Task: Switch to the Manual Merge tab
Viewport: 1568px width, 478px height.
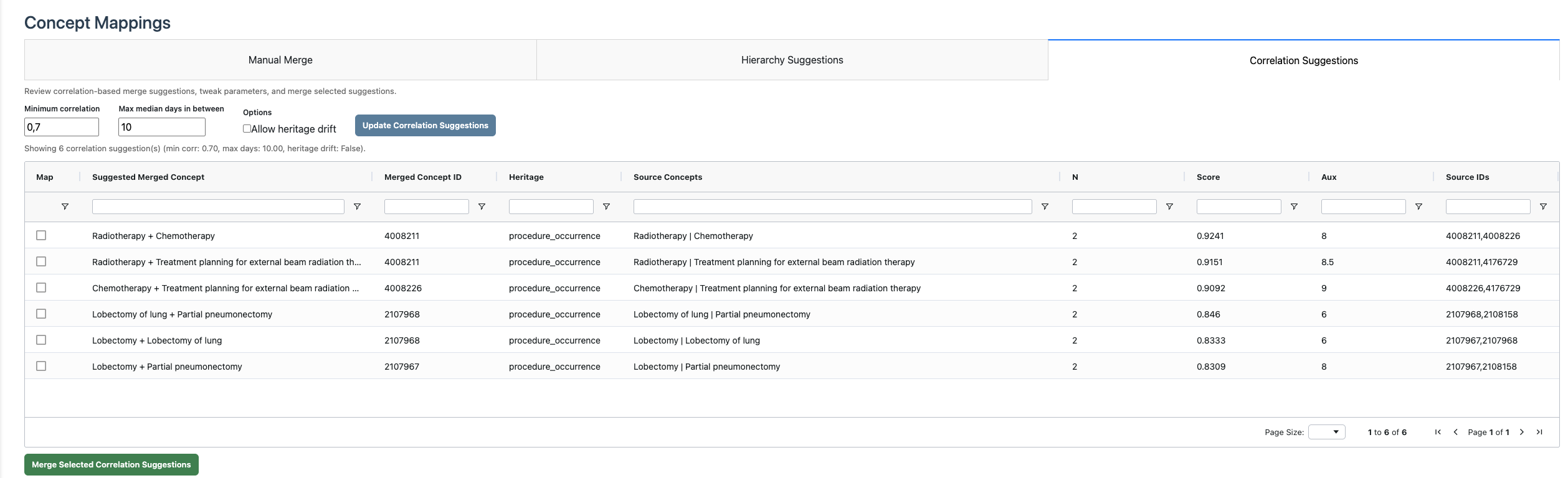Action: (x=280, y=60)
